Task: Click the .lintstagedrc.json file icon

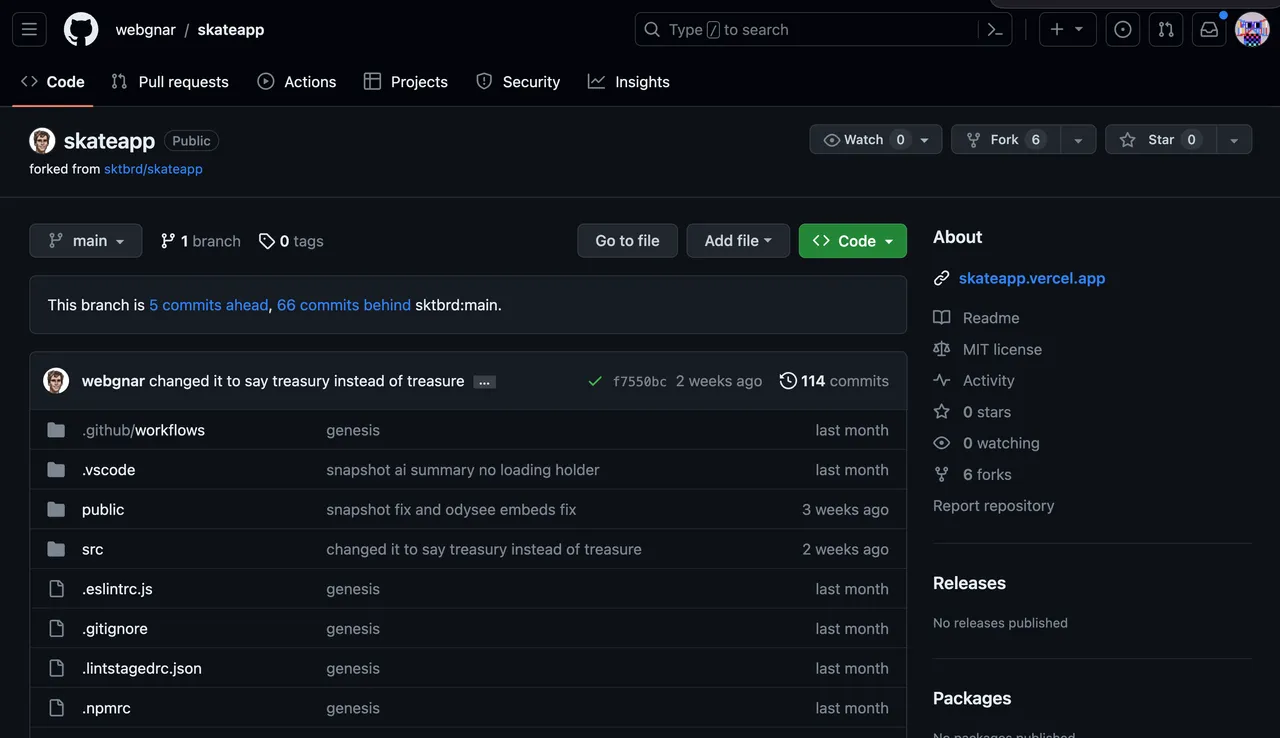Action: pyautogui.click(x=56, y=668)
